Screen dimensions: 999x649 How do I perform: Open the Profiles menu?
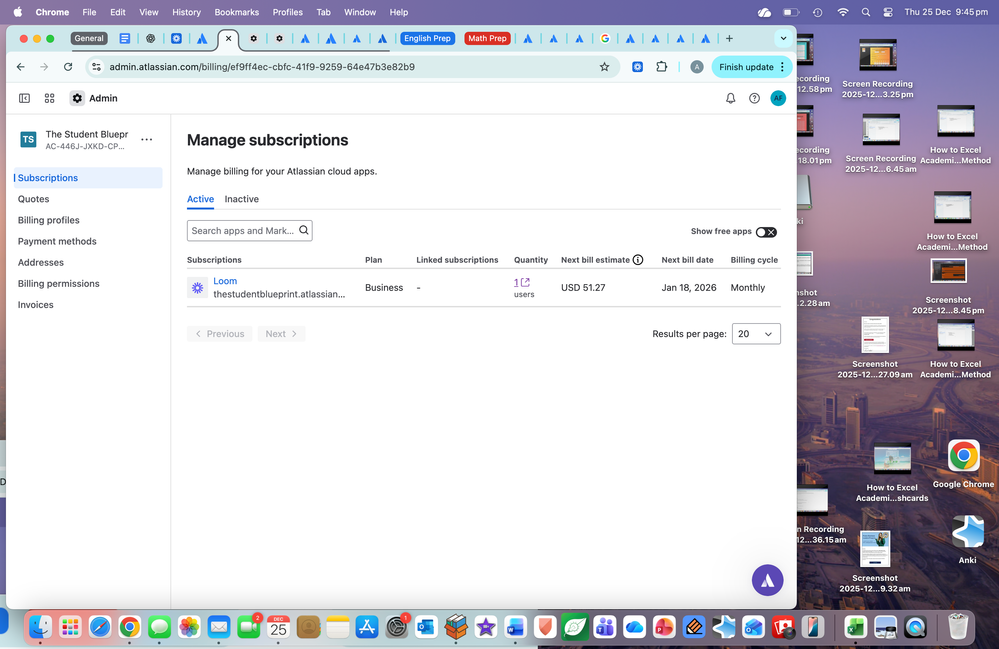[287, 12]
